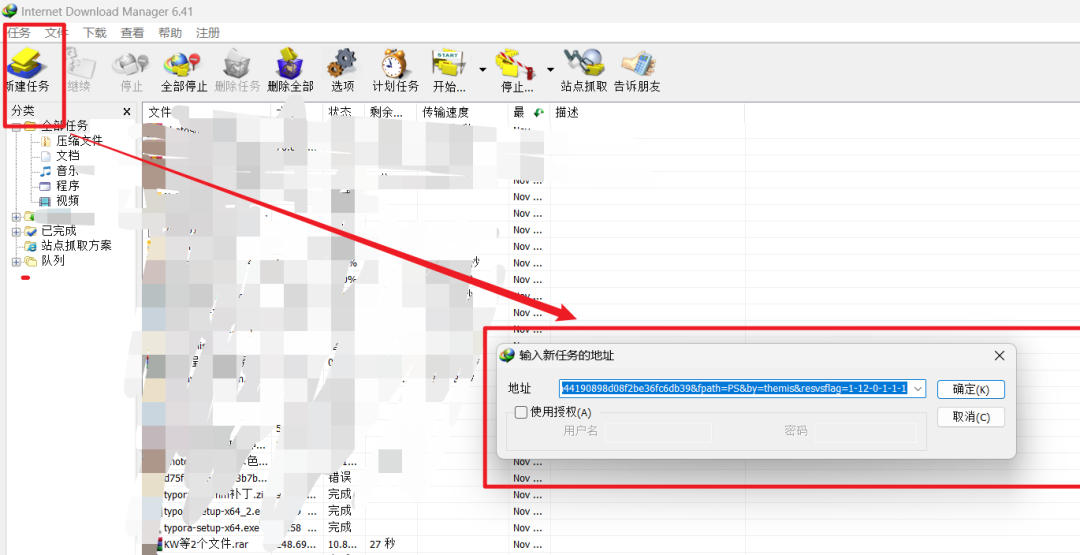The height and width of the screenshot is (555, 1080).
Task: Click the 视频 film icon in tree
Action: [45, 201]
